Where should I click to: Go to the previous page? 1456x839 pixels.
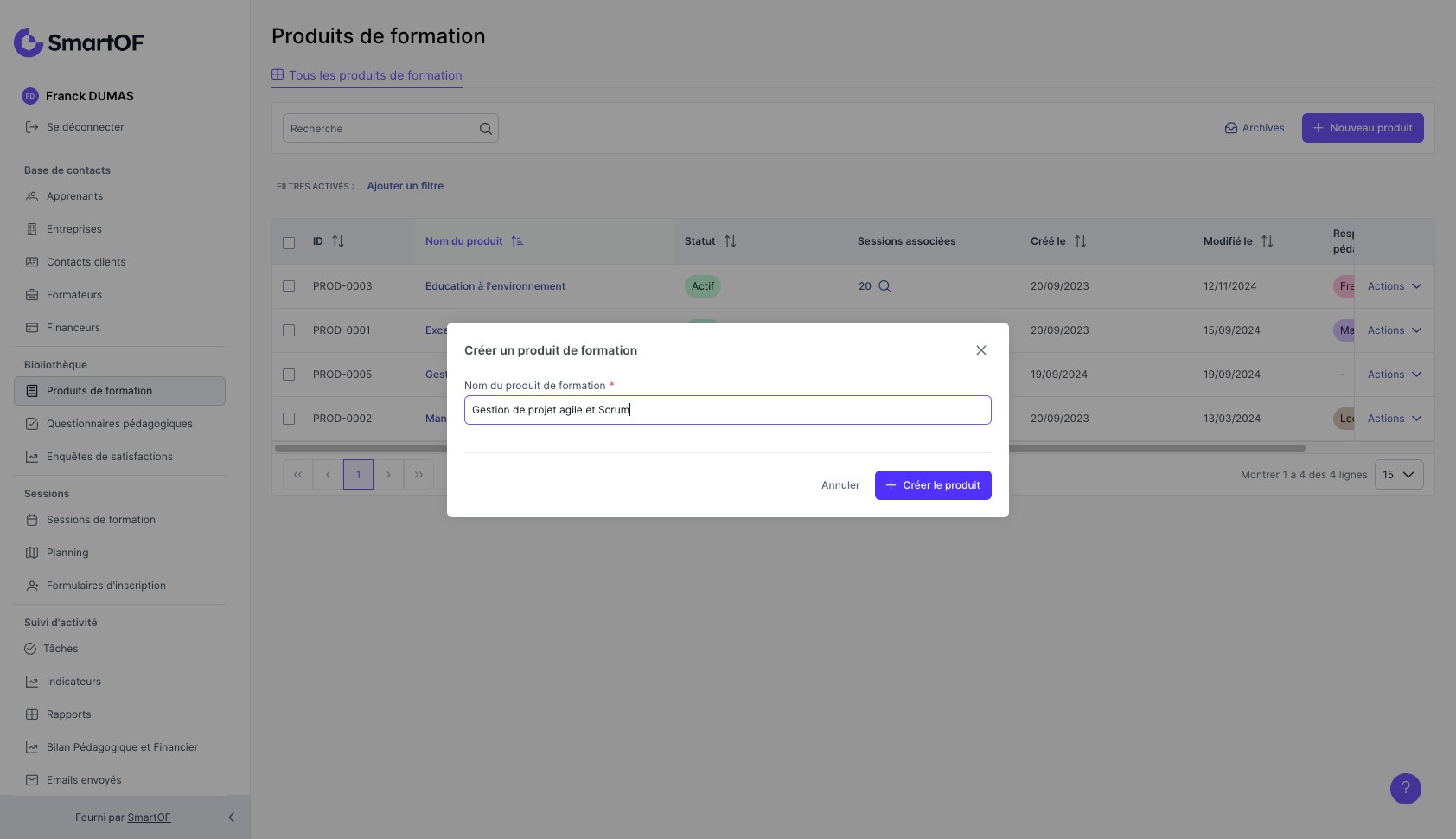329,475
